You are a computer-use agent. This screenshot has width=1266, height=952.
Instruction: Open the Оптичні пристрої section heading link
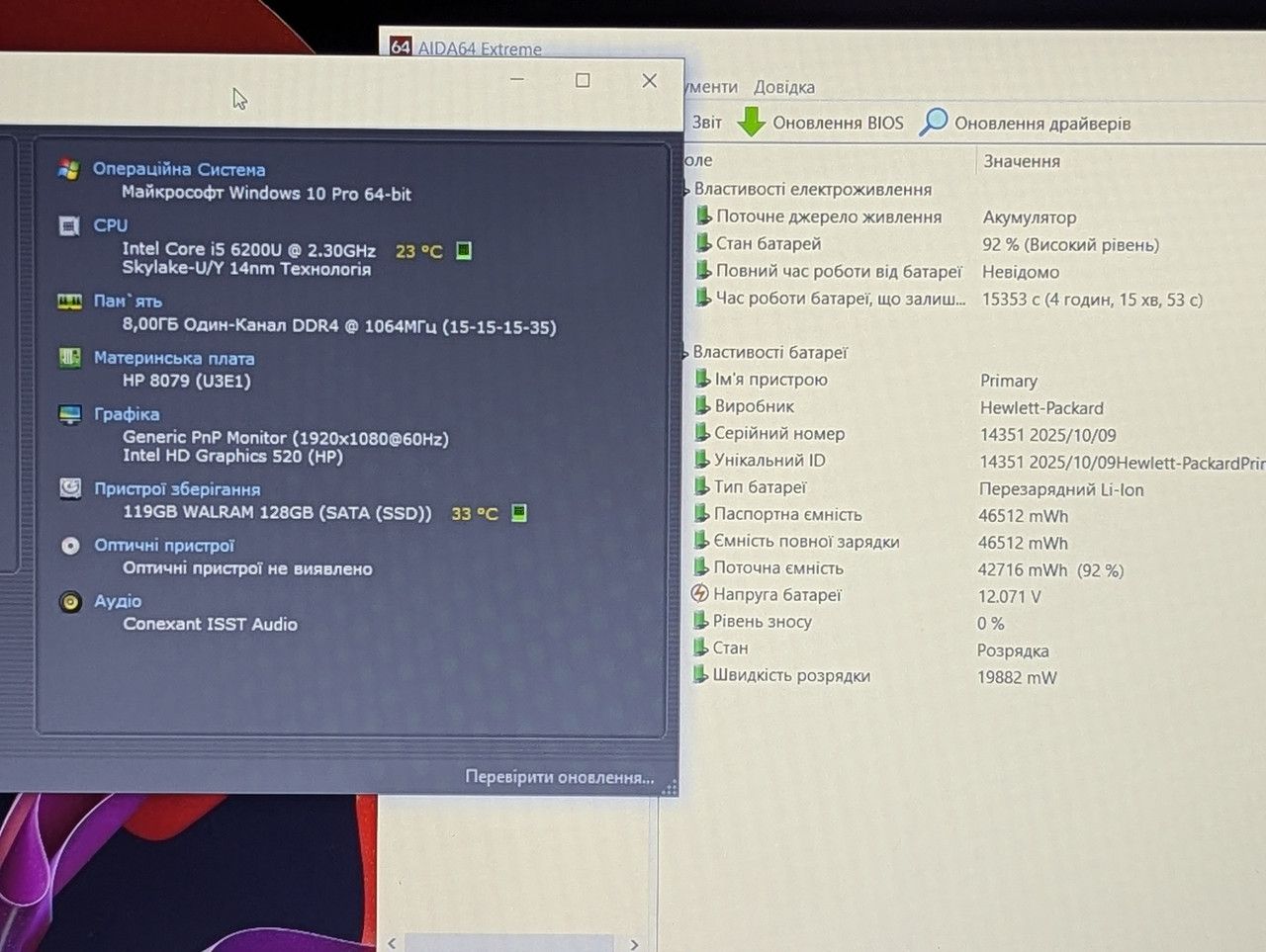[164, 546]
